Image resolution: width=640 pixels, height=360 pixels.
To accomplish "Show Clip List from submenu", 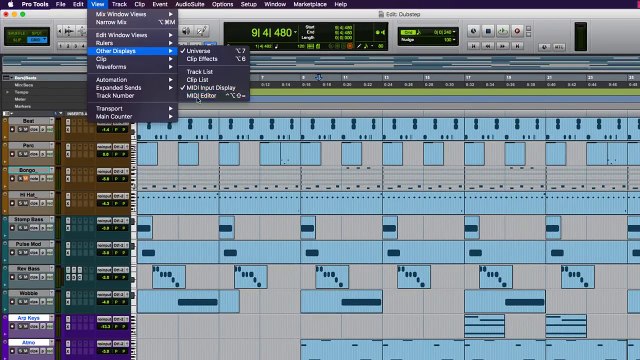I will point(214,80).
